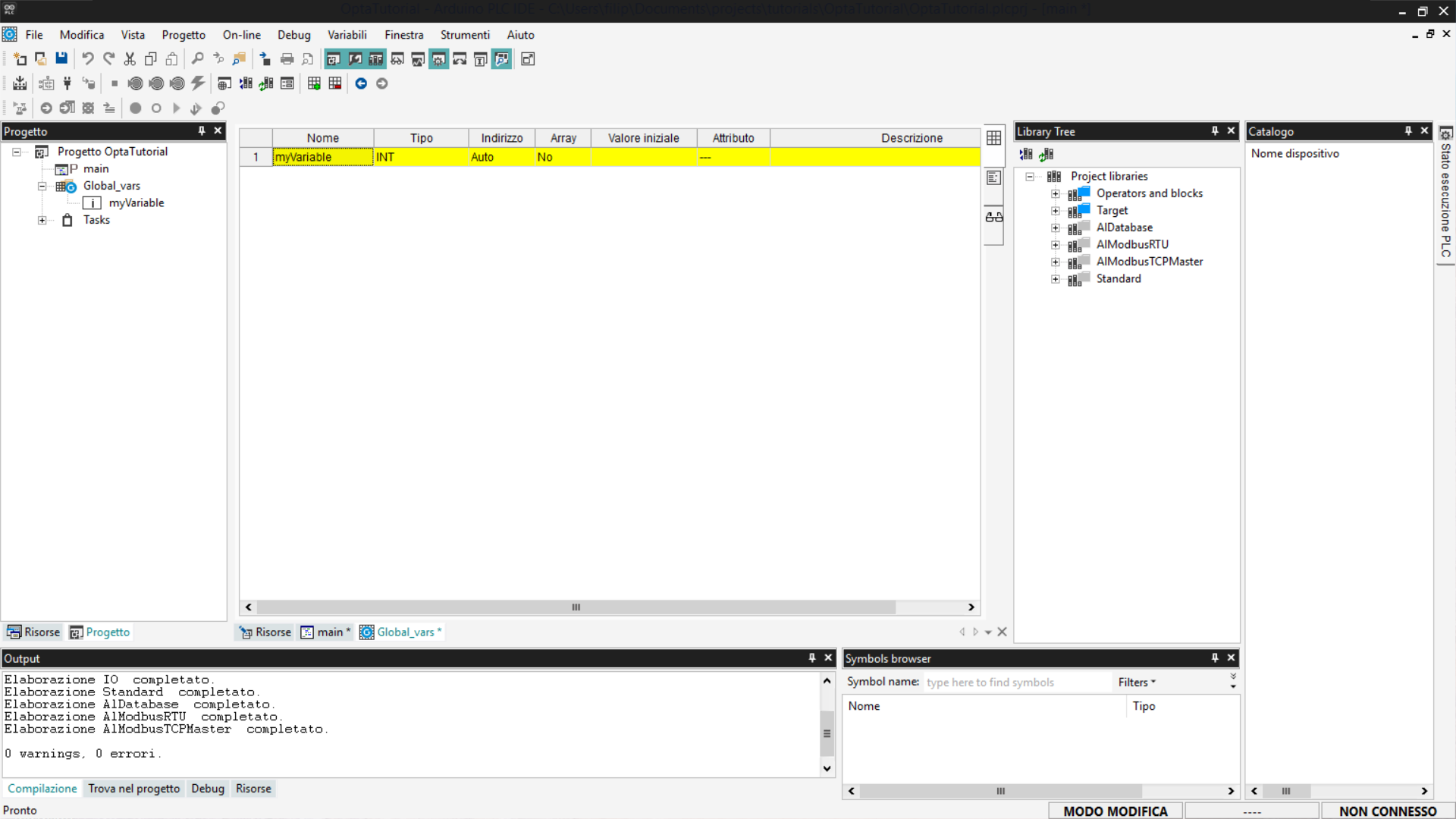Pin the Progetto panel
1456x819 pixels.
click(201, 131)
